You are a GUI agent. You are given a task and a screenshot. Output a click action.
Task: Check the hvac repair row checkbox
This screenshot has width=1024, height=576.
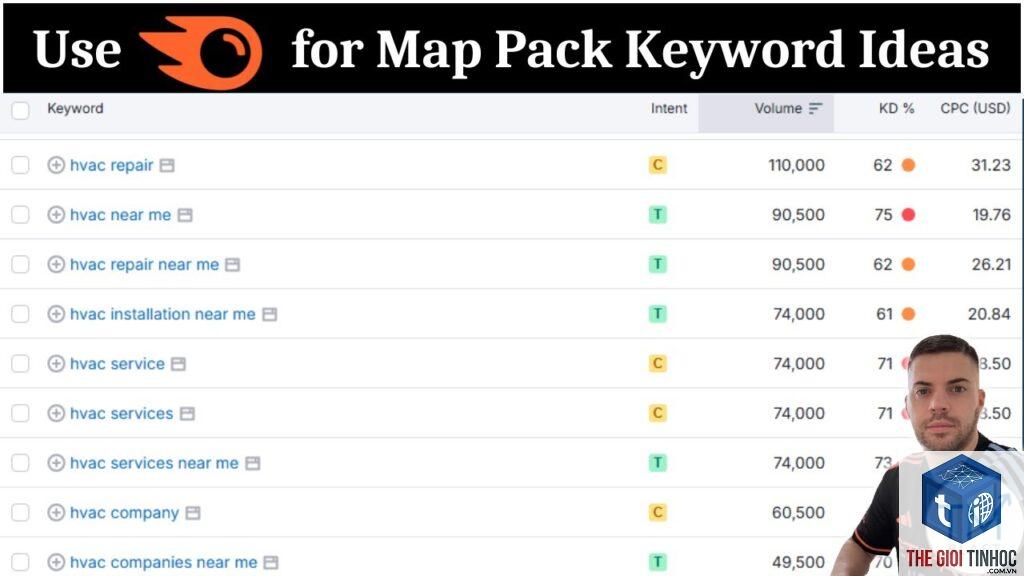[20, 165]
